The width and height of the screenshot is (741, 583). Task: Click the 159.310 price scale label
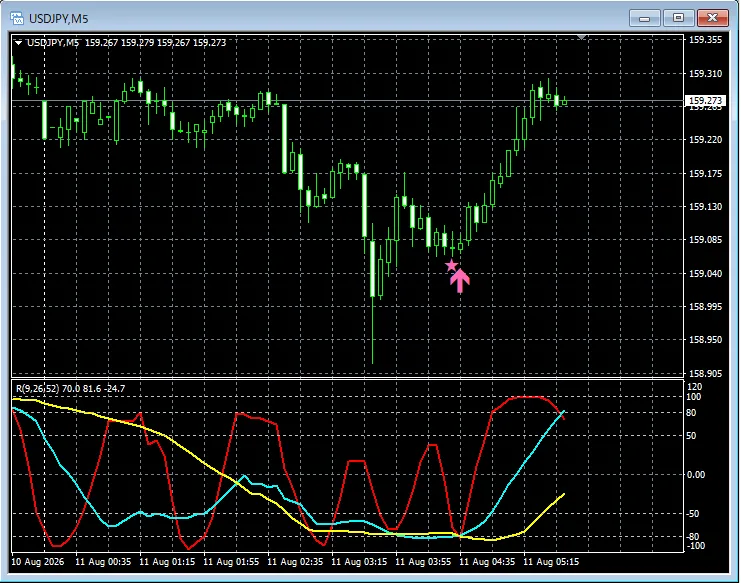pos(705,74)
